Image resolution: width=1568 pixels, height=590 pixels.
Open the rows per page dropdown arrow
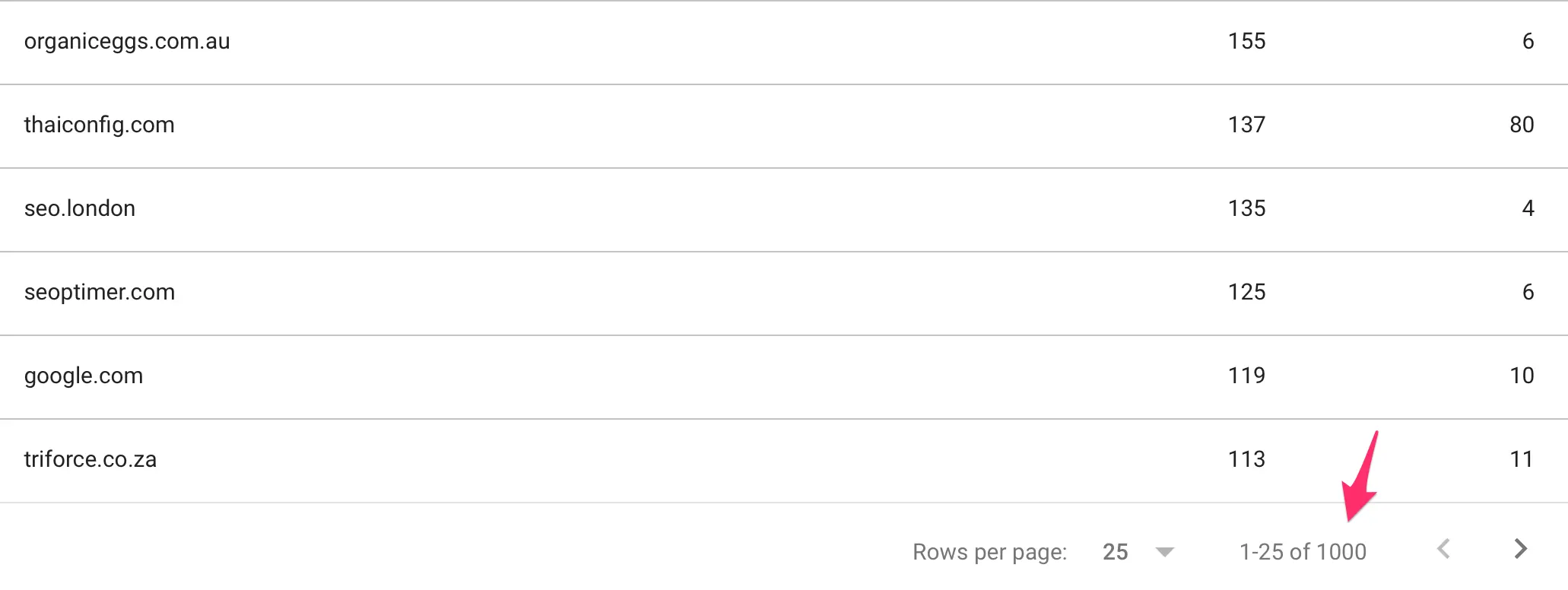(x=1164, y=552)
